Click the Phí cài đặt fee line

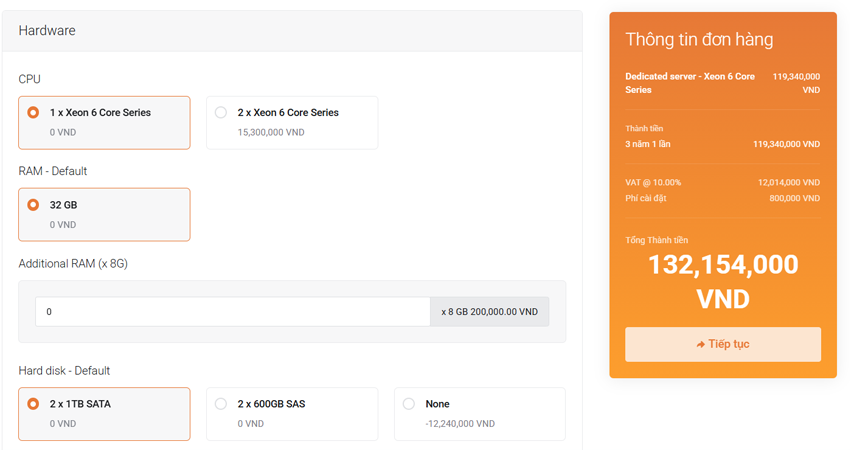coord(646,198)
